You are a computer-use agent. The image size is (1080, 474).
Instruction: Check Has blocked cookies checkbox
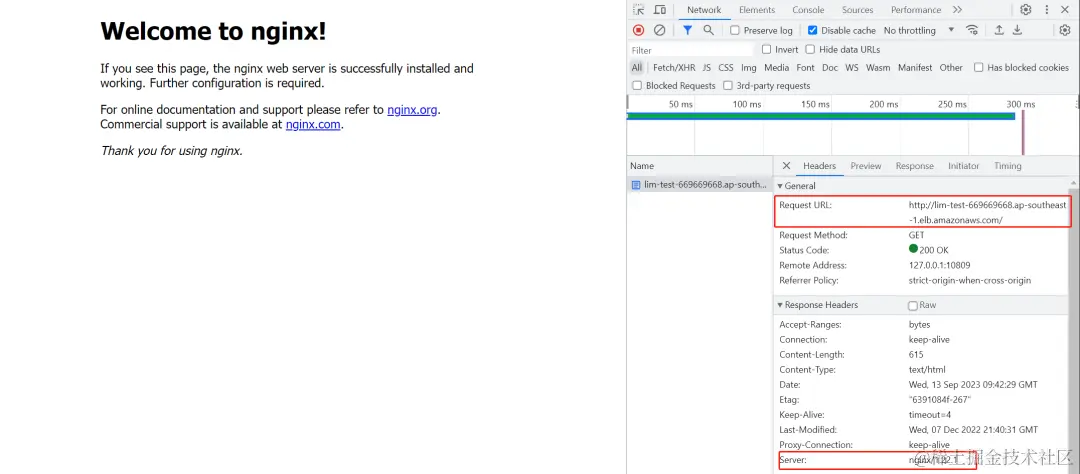979,68
